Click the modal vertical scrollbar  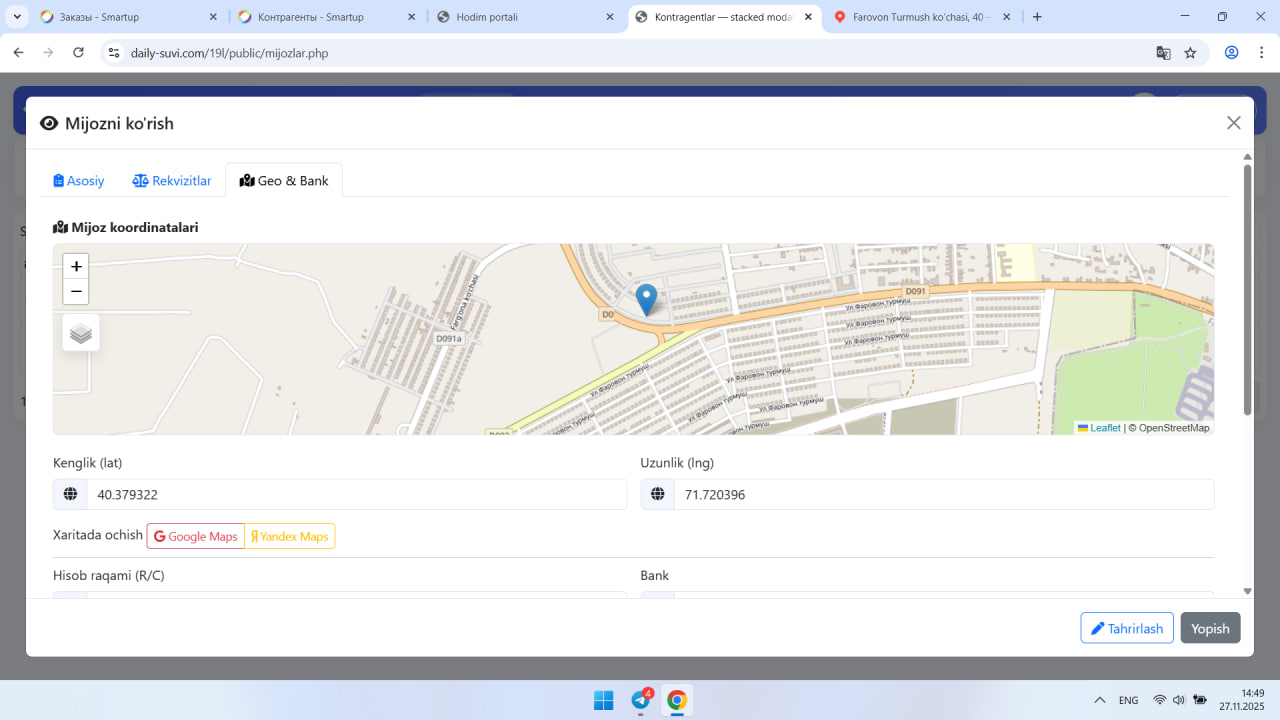click(x=1247, y=290)
